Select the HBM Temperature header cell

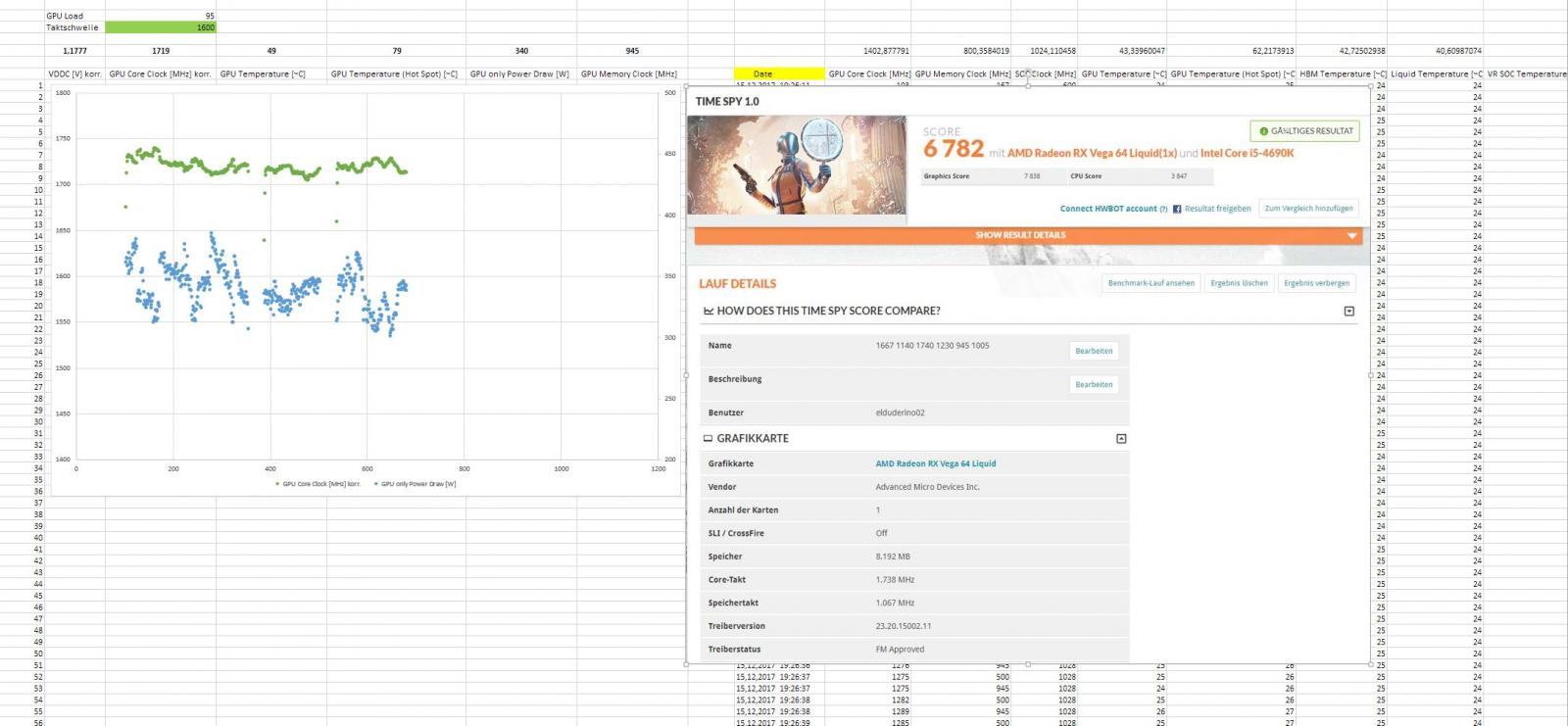tap(1342, 73)
